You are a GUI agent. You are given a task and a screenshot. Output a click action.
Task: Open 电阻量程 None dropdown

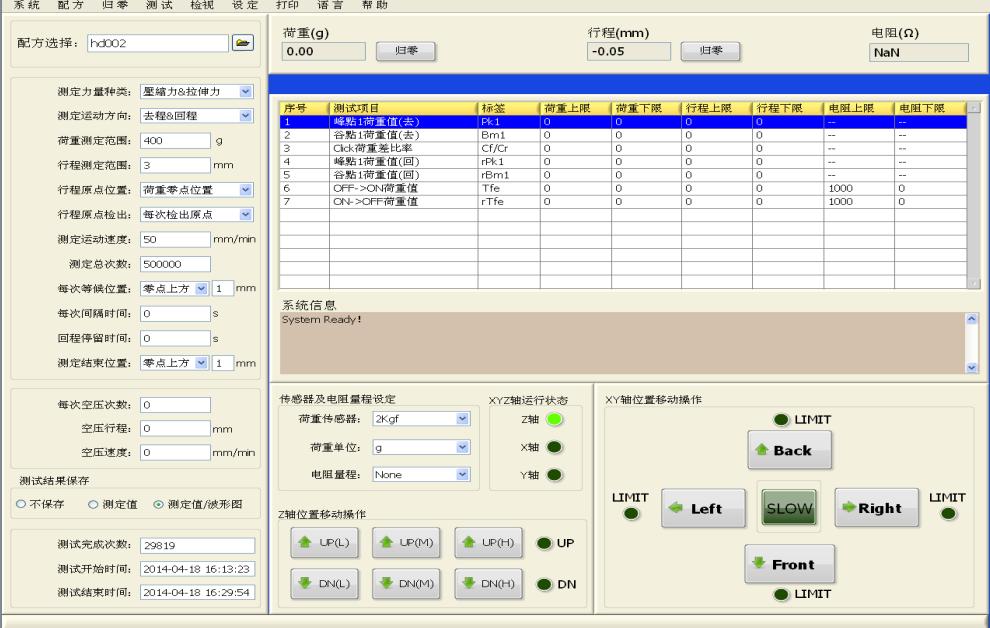(x=462, y=474)
